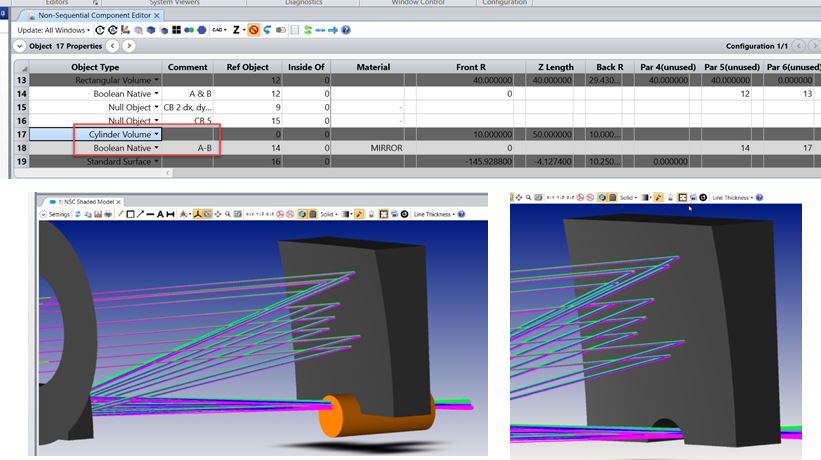The height and width of the screenshot is (460, 821).
Task: Click the zoom magnifier icon in left Shaded Model
Action: (x=229, y=214)
